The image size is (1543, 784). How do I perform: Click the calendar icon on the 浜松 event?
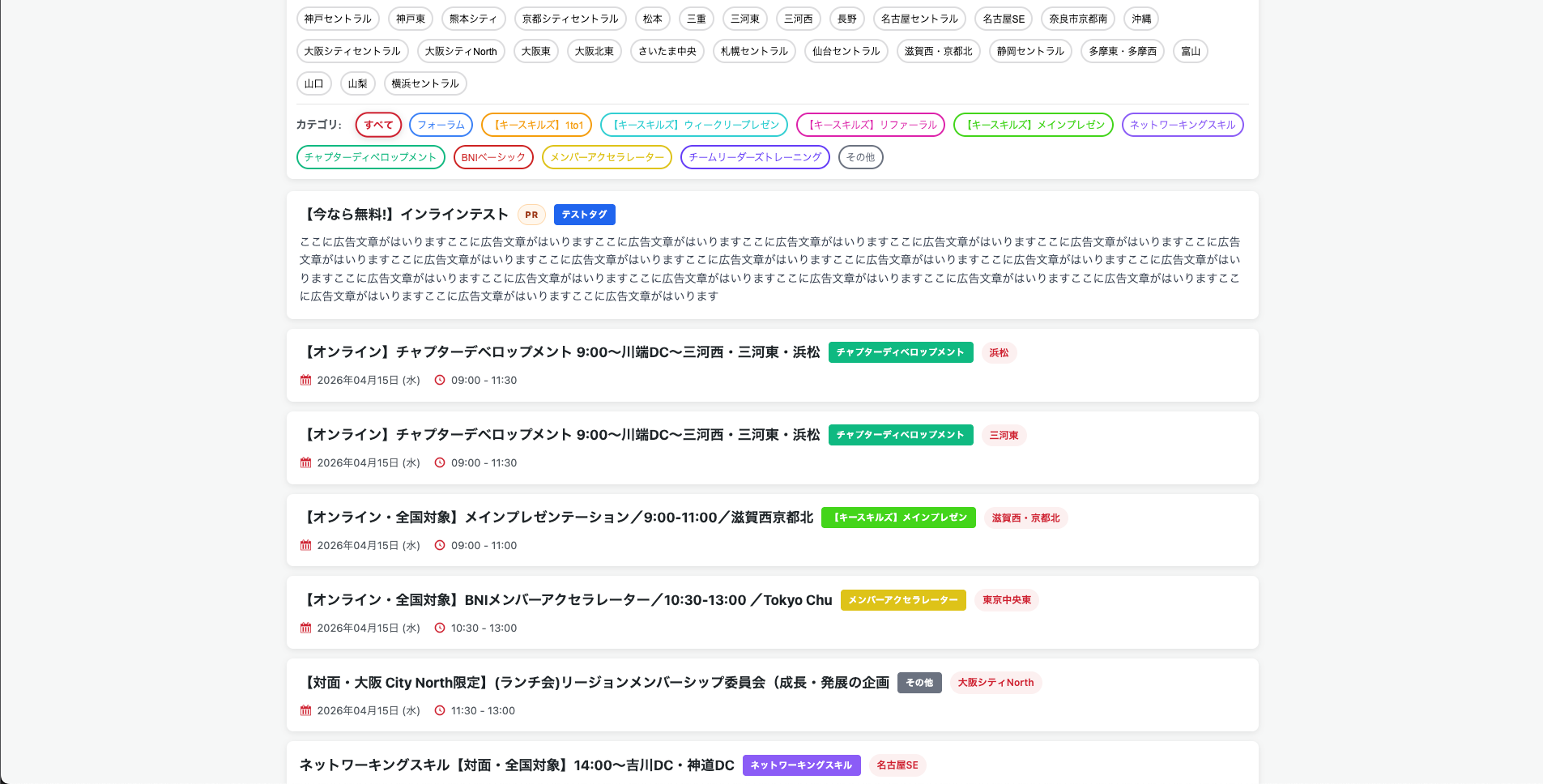[305, 379]
